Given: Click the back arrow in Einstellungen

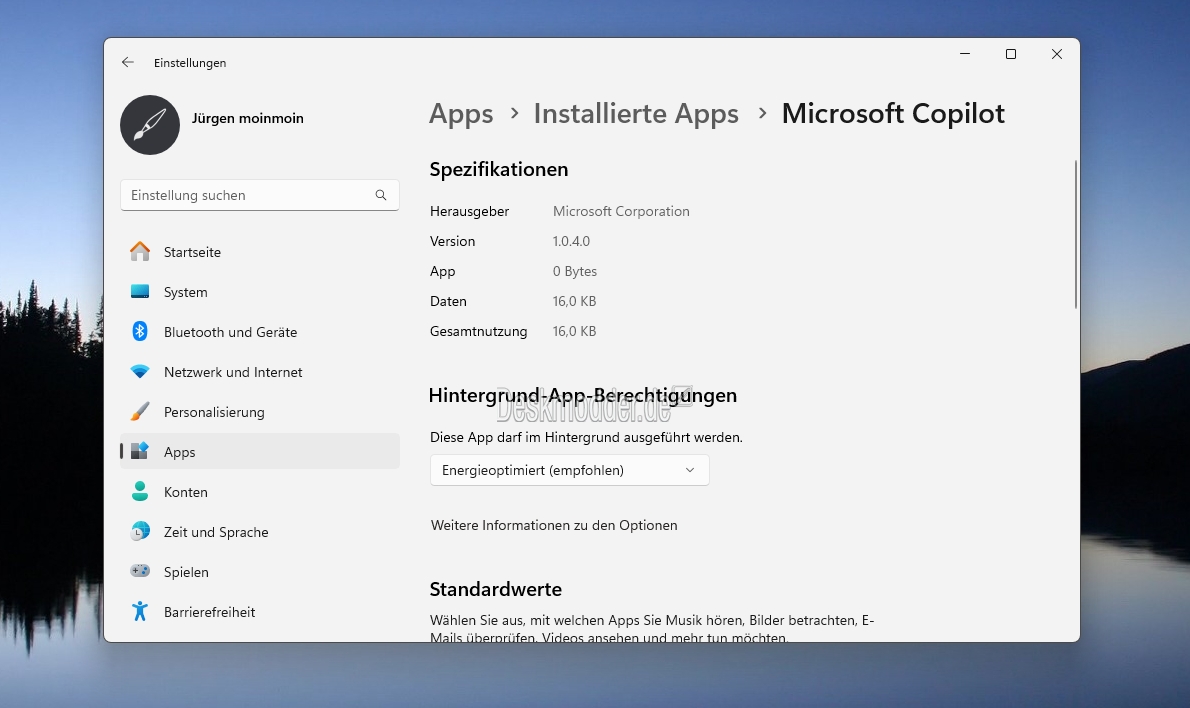Looking at the screenshot, I should tap(128, 62).
